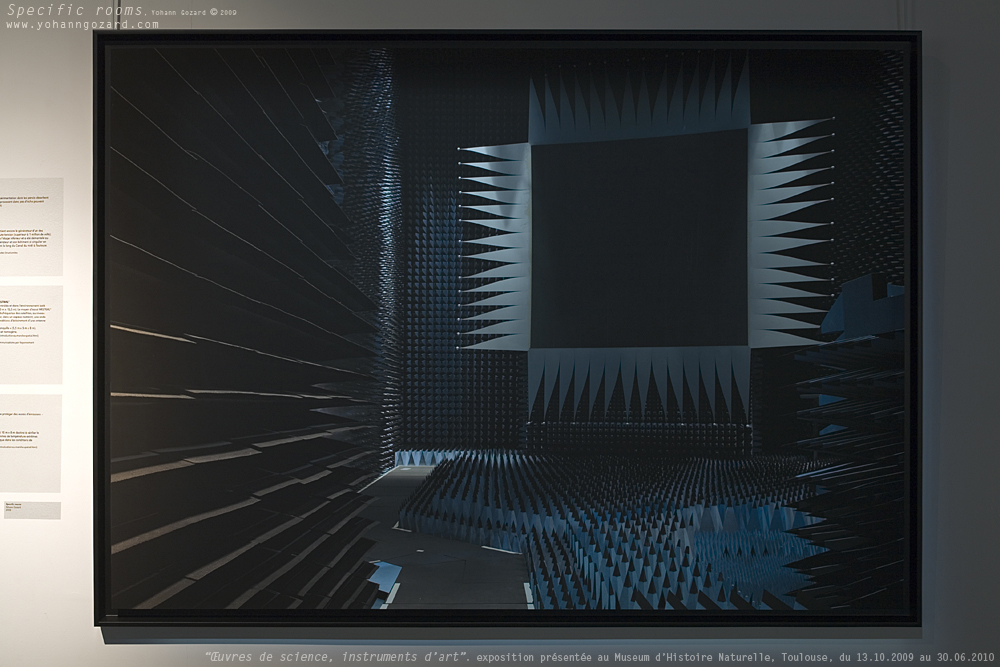Image resolution: width=1000 pixels, height=667 pixels.
Task: Click the "Yohann Gozard © 2009" credit
Action: click(x=194, y=11)
